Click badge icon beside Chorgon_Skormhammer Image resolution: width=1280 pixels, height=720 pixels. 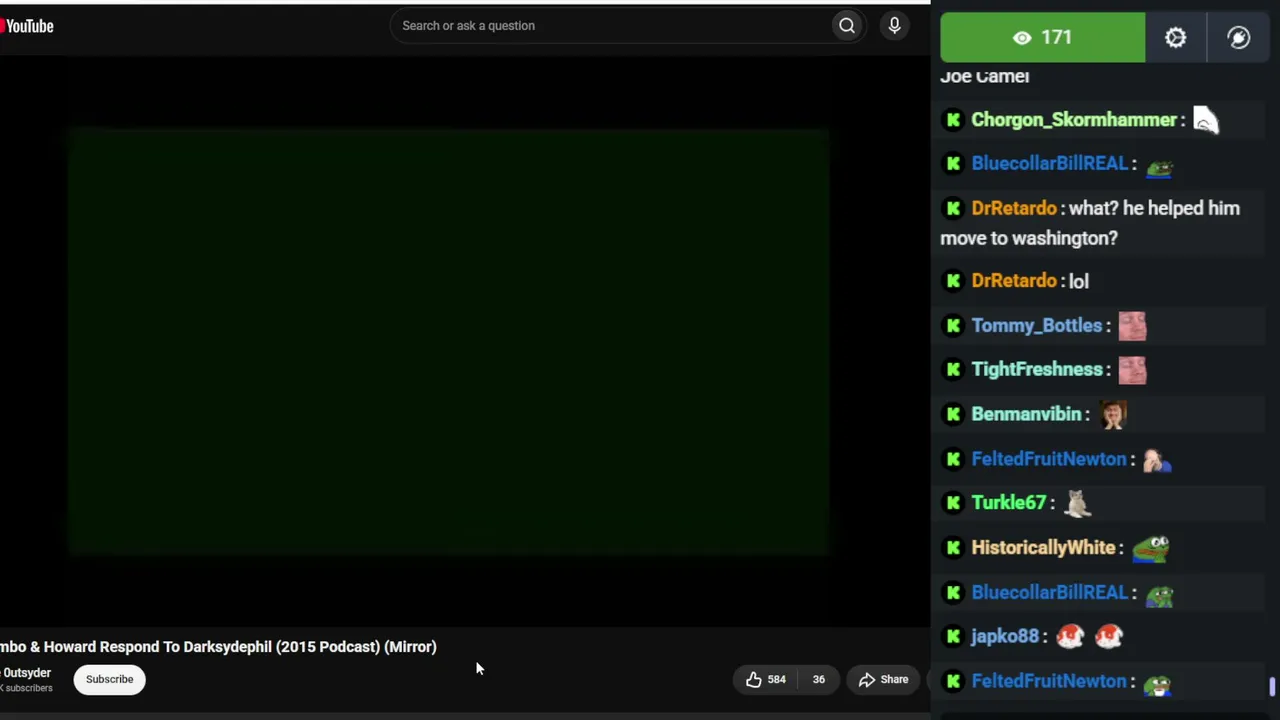[953, 120]
